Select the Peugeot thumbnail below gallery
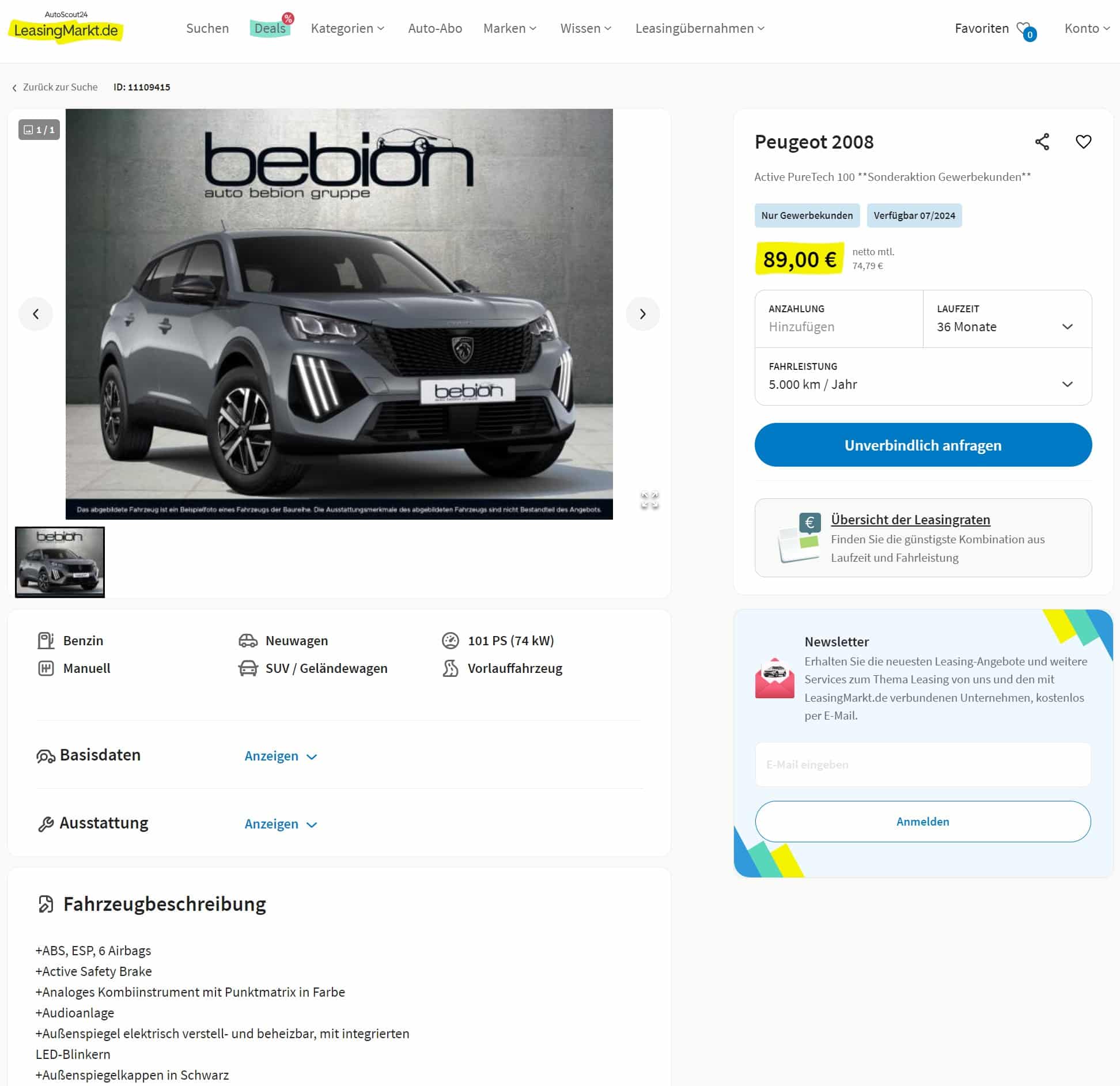Screen dimensions: 1120x1086 pos(60,562)
